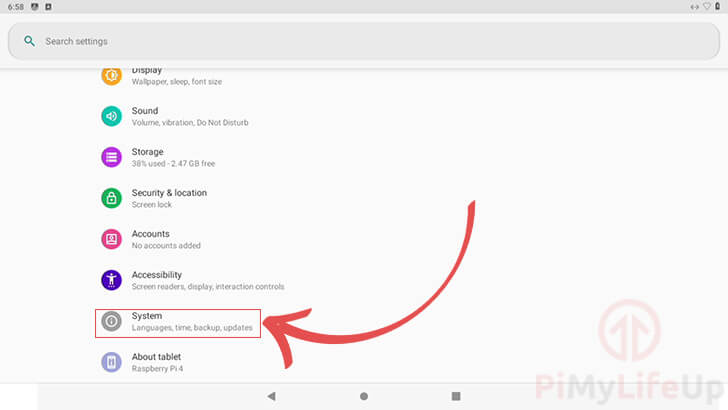Click "No accounts added" subtitle
The image size is (728, 410).
pyautogui.click(x=166, y=245)
